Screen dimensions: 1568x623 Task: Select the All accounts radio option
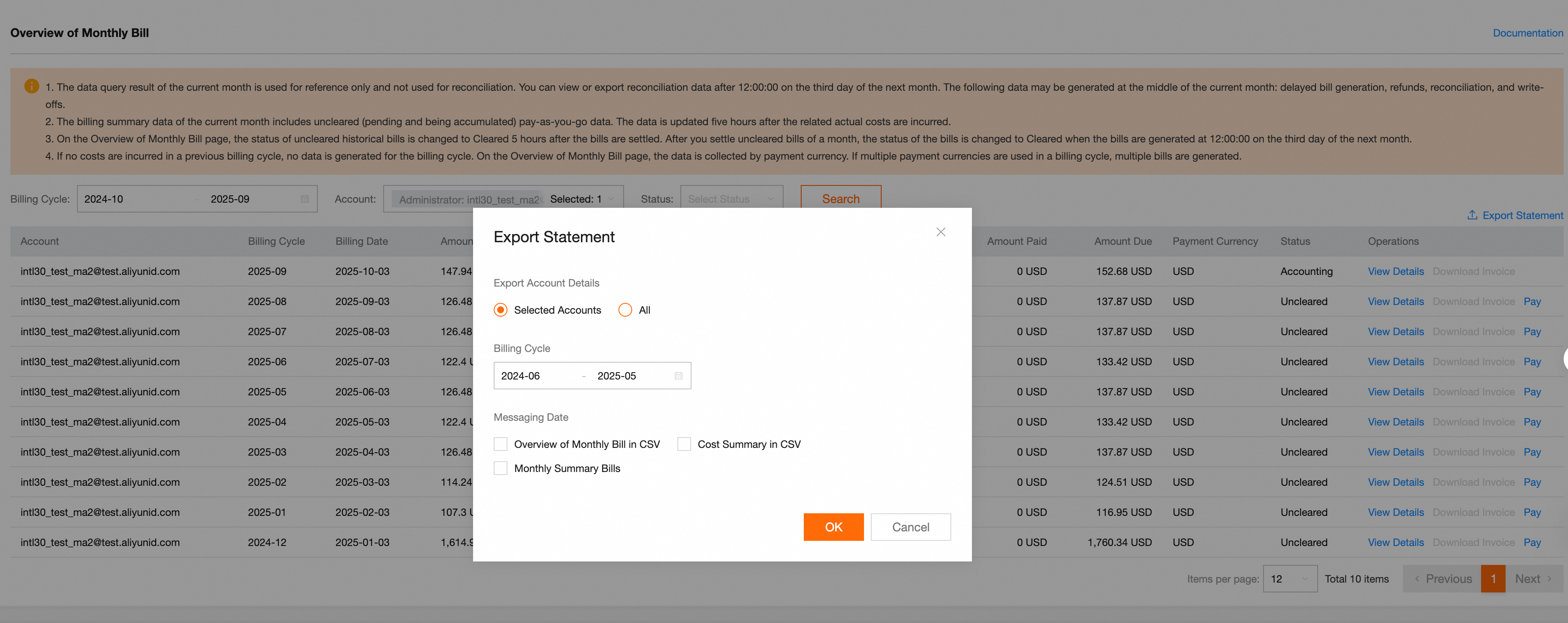625,310
